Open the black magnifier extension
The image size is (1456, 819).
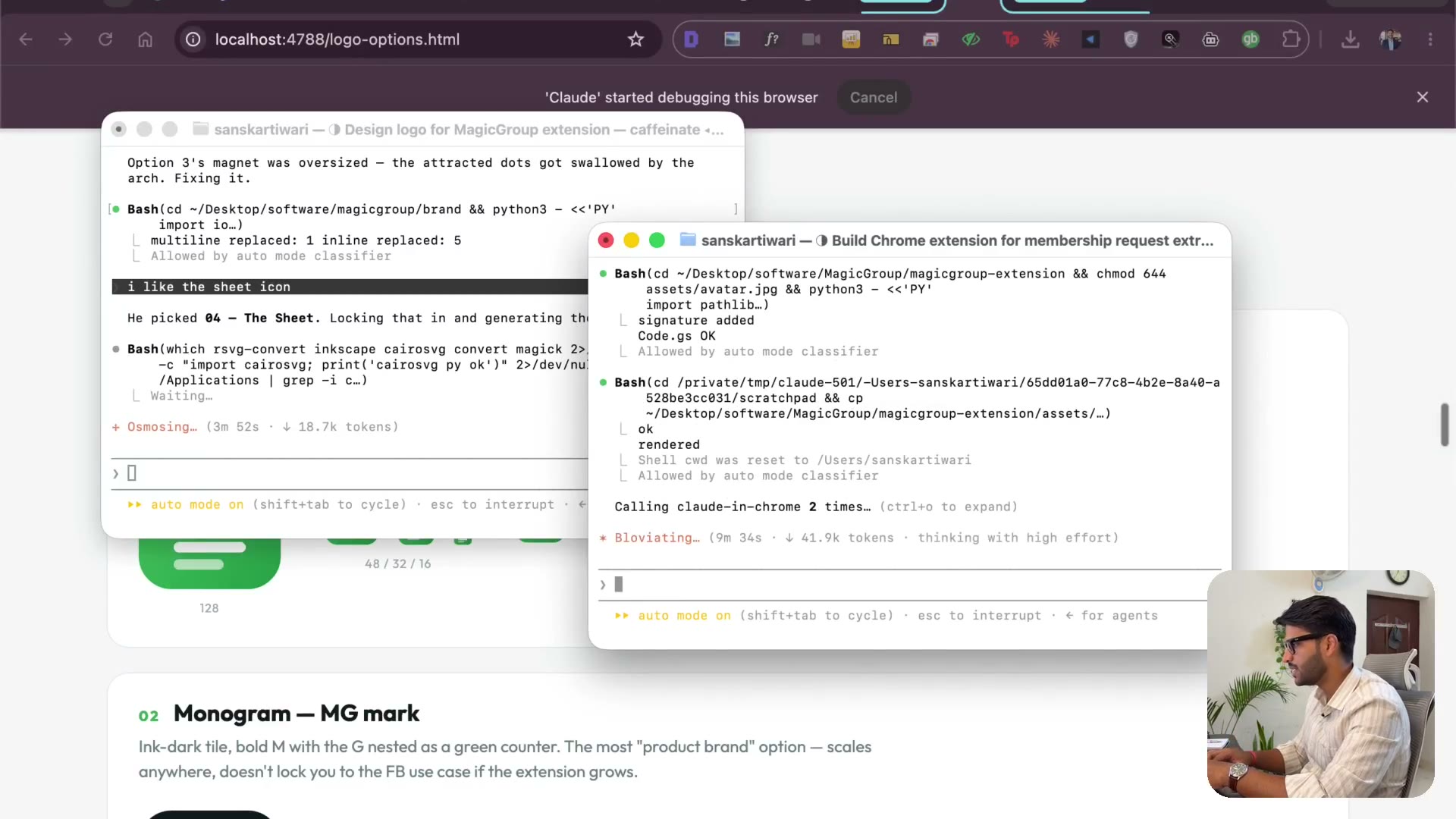click(1171, 39)
